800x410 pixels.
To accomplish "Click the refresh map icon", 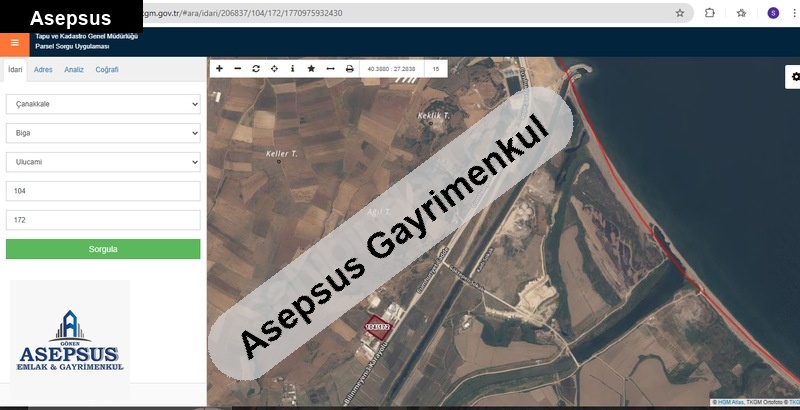I will pyautogui.click(x=256, y=69).
